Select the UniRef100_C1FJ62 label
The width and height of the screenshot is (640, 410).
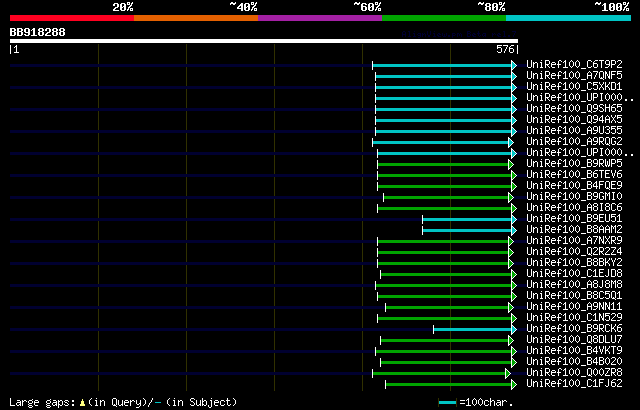[x=574, y=384]
